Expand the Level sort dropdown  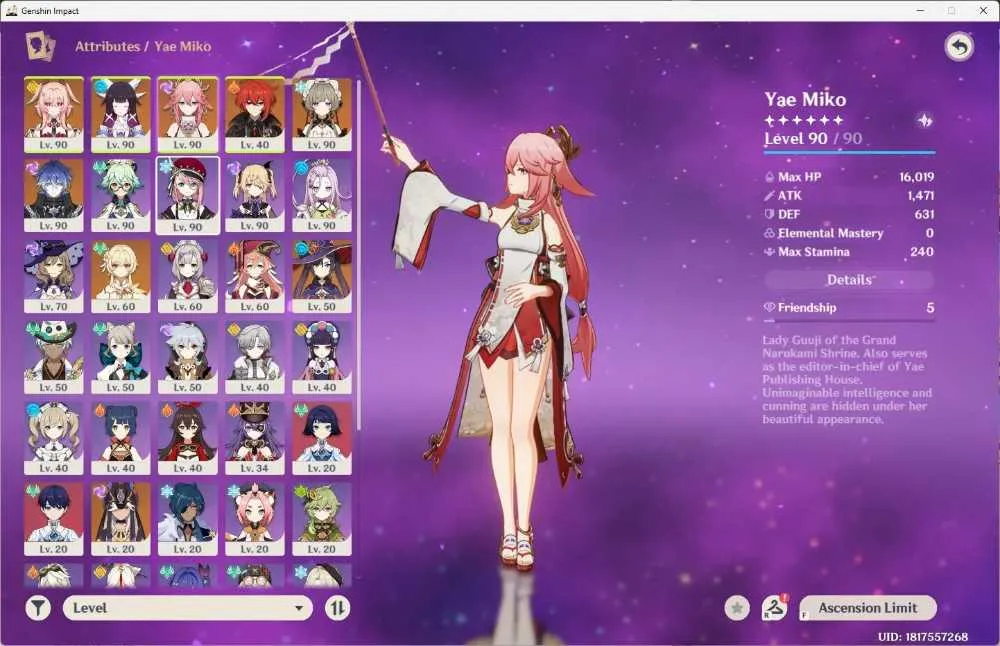point(188,608)
